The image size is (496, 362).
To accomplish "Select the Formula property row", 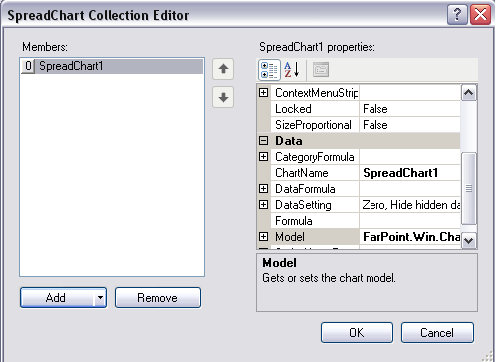I will (365, 221).
